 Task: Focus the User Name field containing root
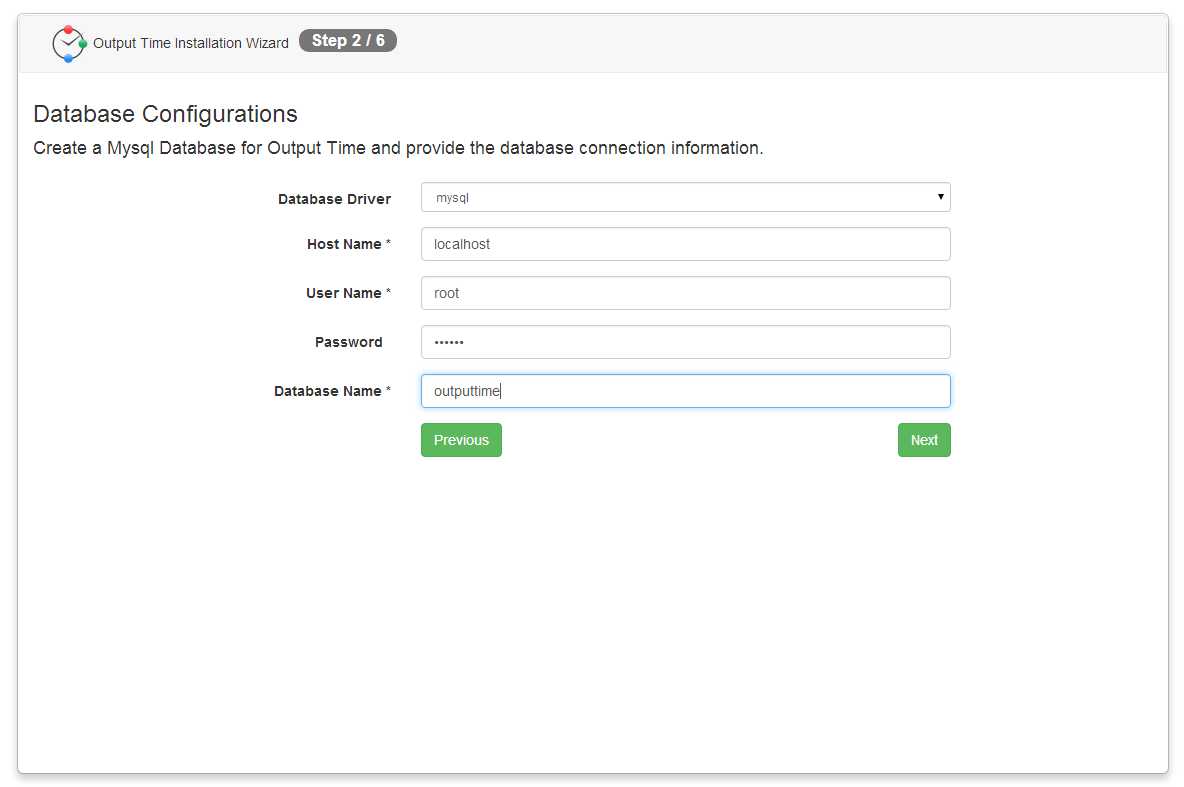tap(686, 293)
